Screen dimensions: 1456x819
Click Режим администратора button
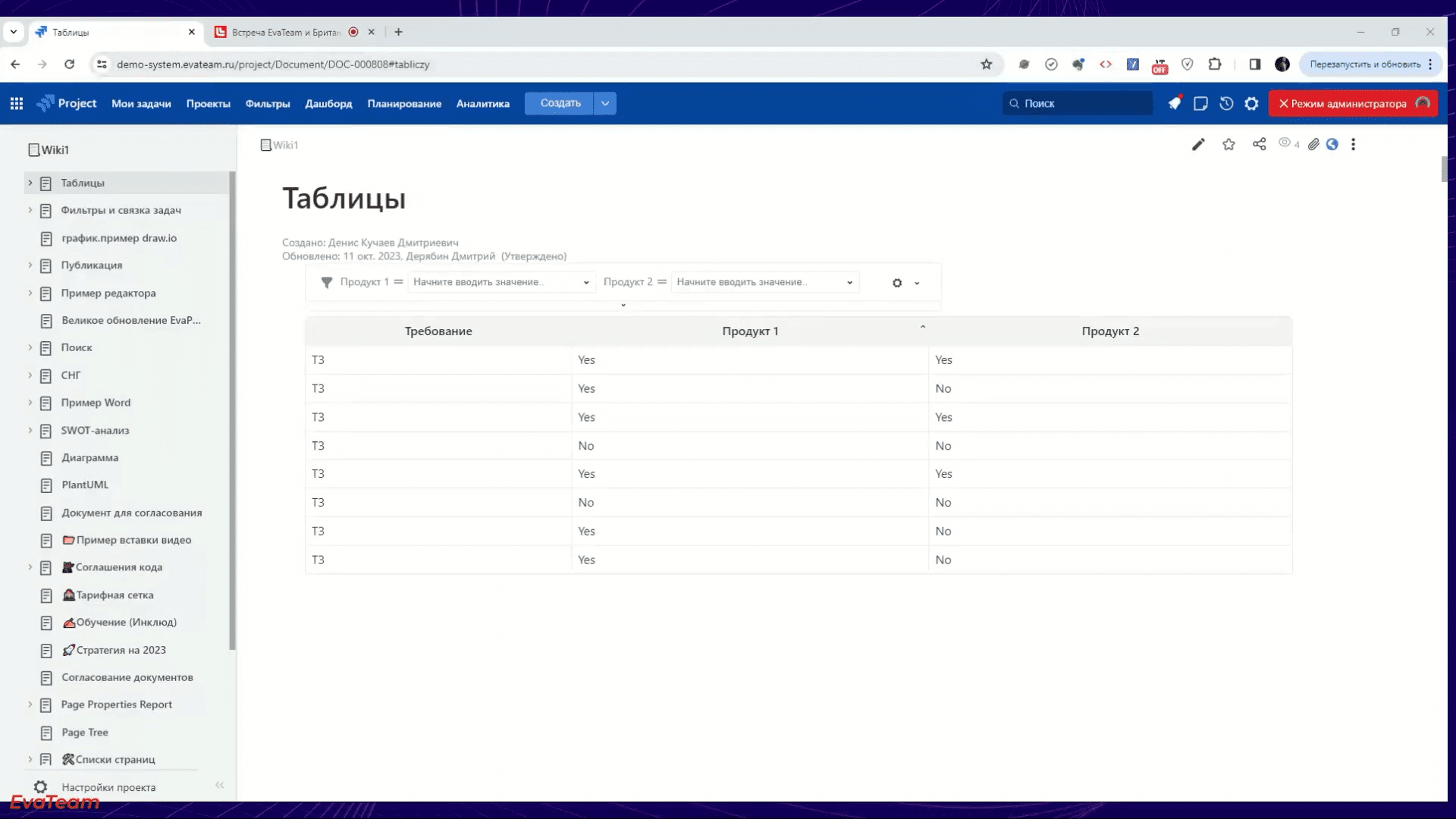pos(1354,103)
